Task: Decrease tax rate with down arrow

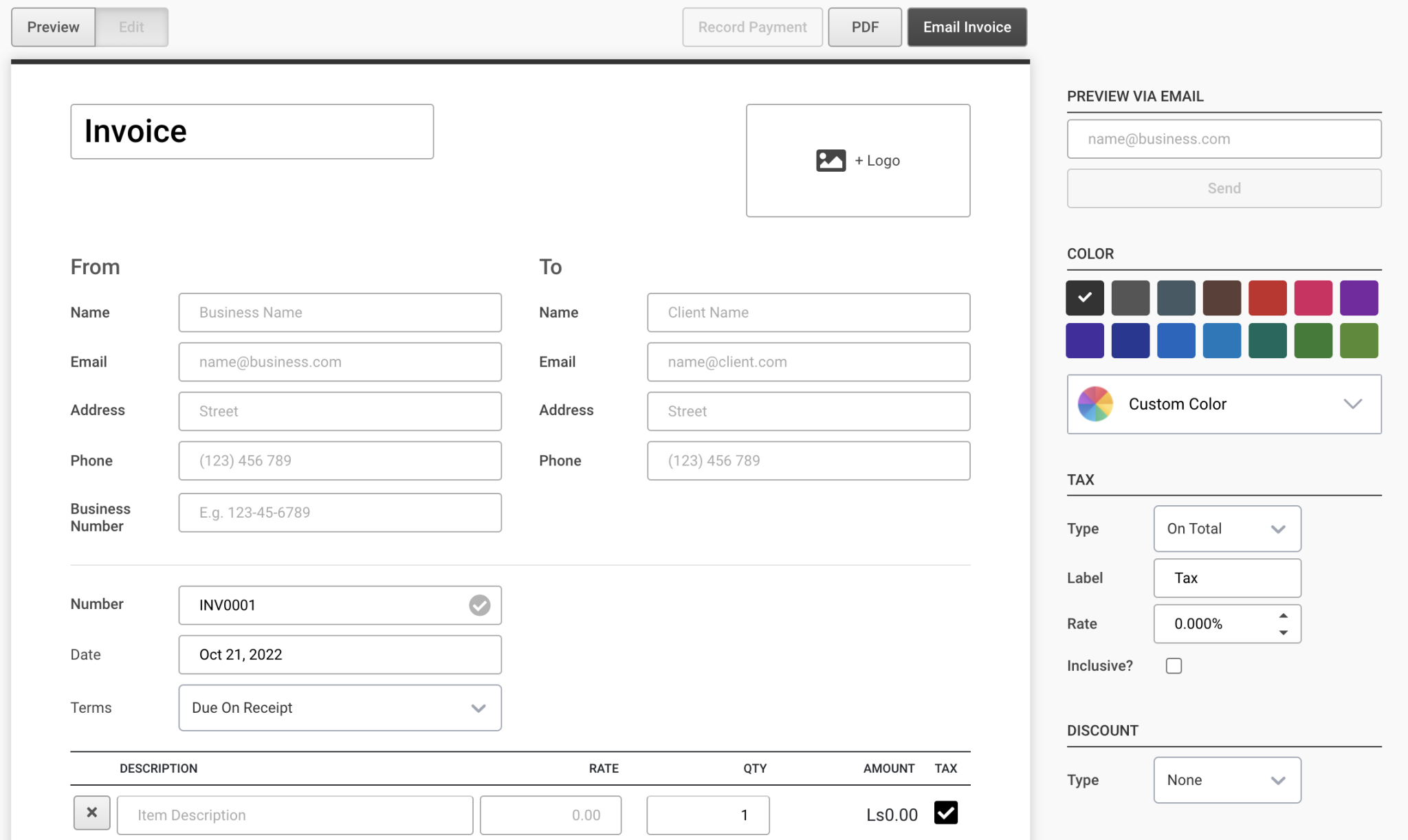Action: pos(1283,632)
